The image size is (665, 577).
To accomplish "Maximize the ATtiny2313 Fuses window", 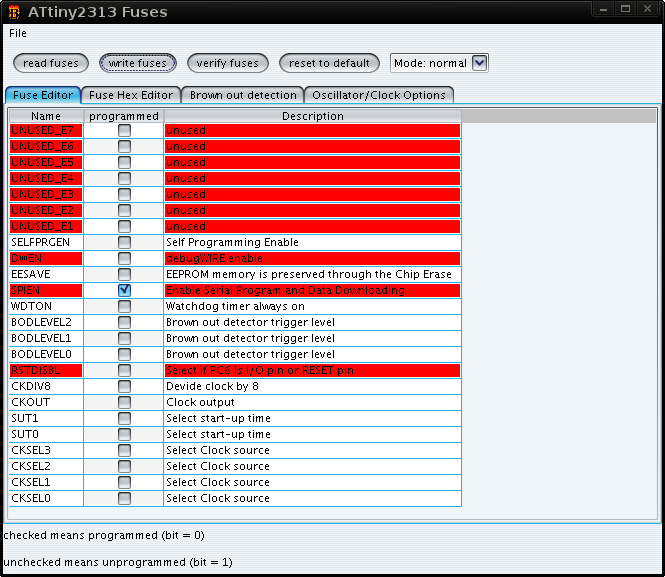I will point(625,9).
